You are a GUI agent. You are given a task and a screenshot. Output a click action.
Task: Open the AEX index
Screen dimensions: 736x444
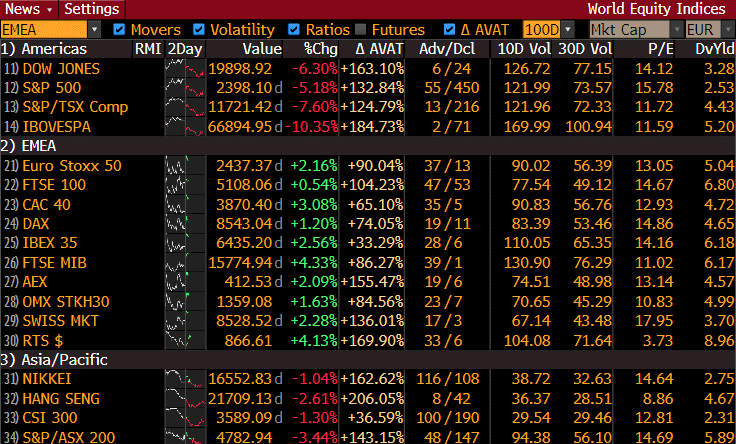[x=35, y=282]
